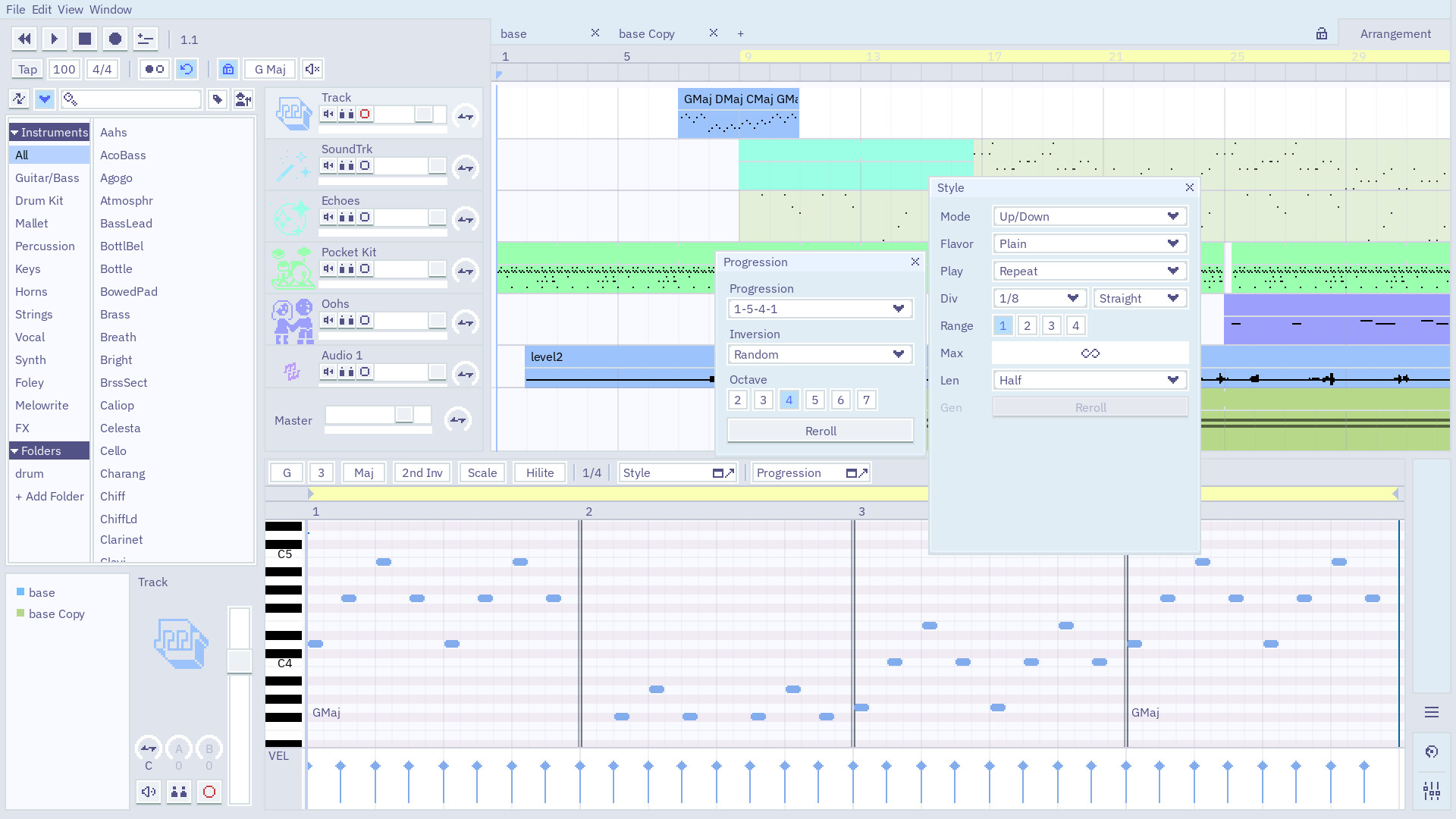This screenshot has height=819, width=1456.
Task: Collapse the Folders section
Action: click(14, 451)
